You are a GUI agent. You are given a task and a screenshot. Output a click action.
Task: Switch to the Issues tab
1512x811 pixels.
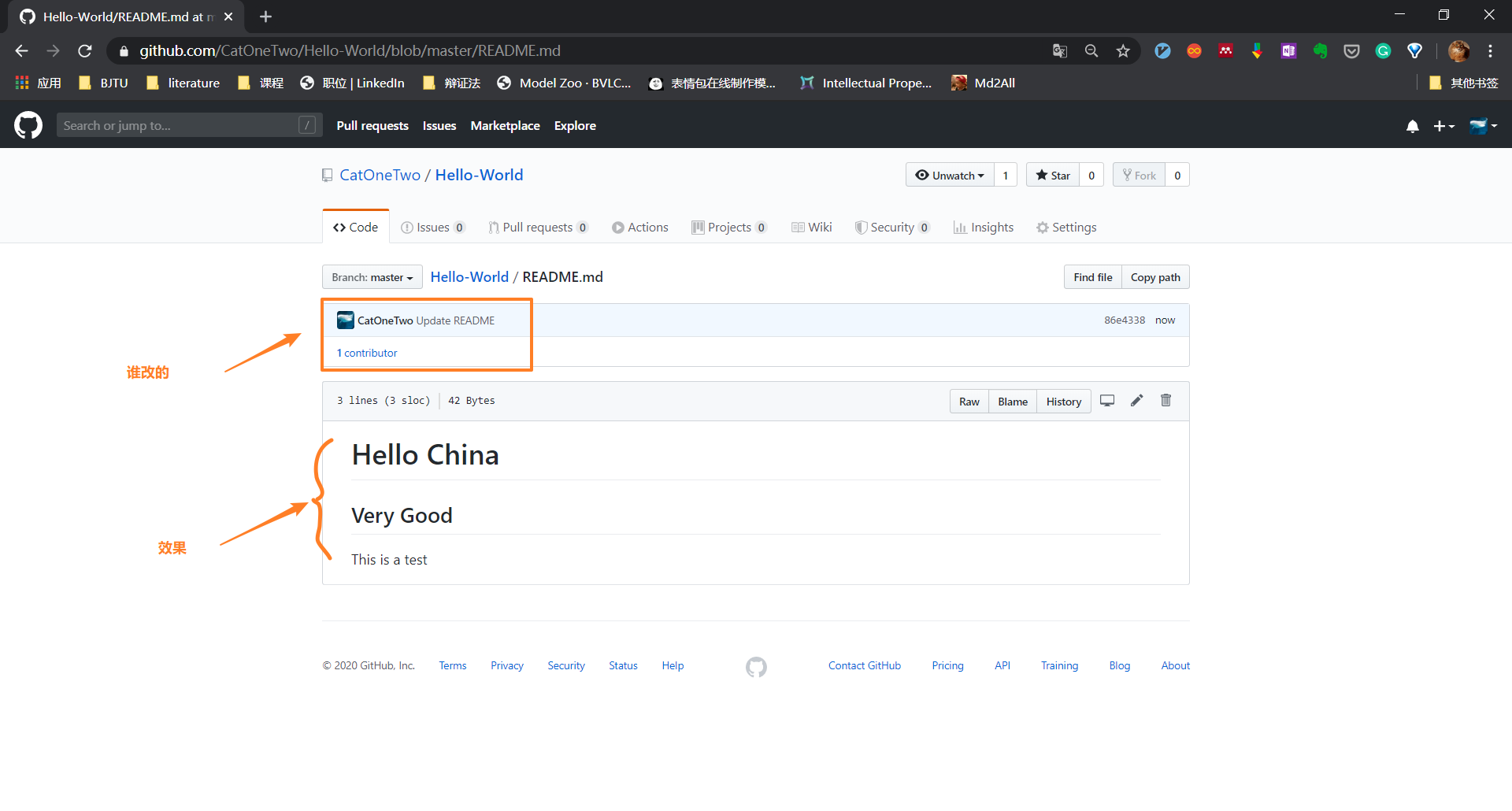pyautogui.click(x=433, y=228)
